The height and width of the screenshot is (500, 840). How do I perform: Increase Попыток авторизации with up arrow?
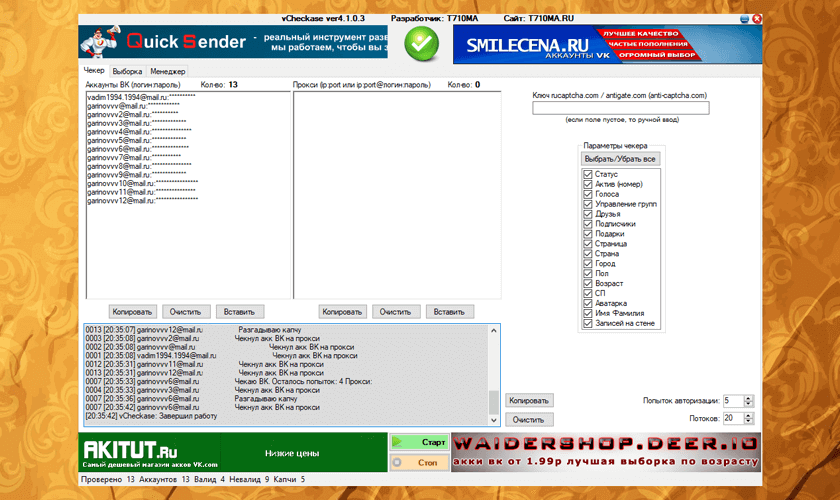tap(749, 398)
